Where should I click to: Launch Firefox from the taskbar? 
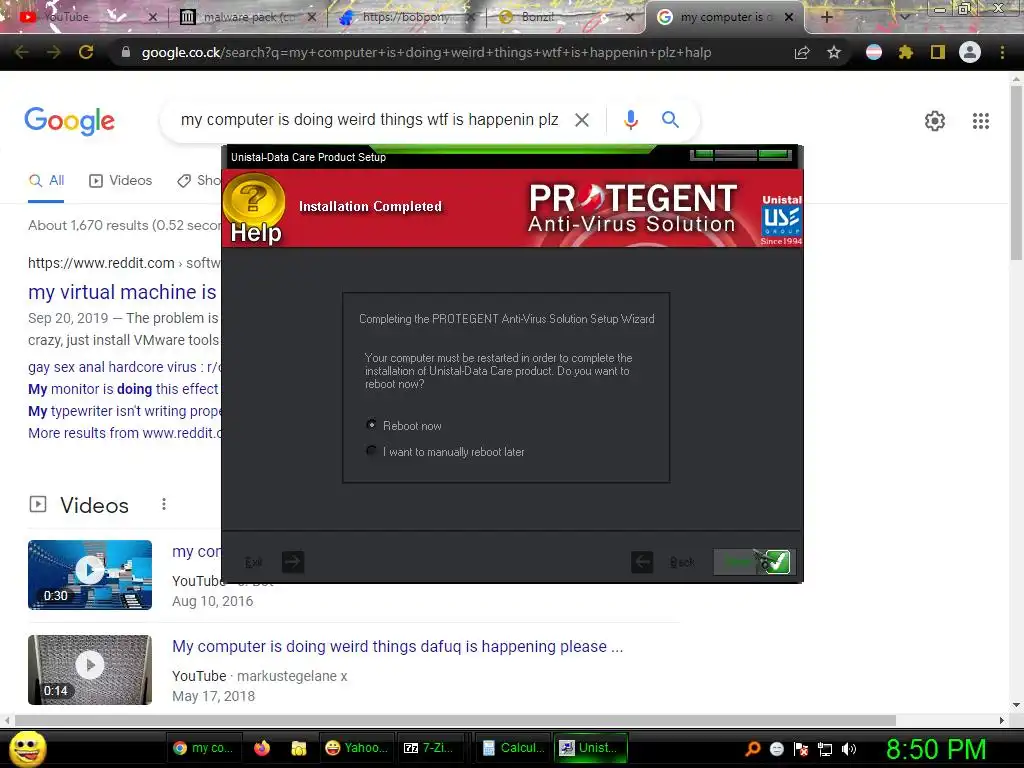[x=262, y=748]
